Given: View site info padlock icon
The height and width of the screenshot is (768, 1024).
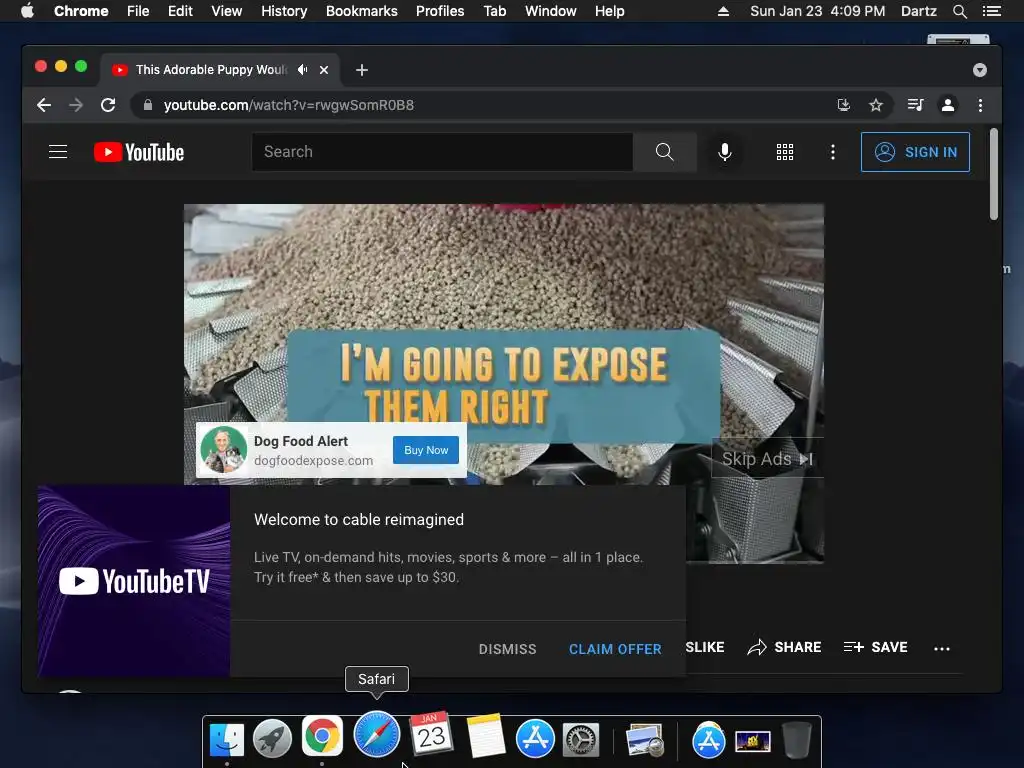Looking at the screenshot, I should click(x=148, y=105).
